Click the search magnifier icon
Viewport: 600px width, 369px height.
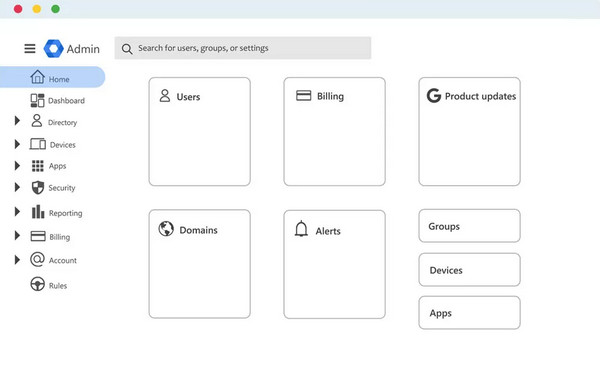click(x=127, y=49)
